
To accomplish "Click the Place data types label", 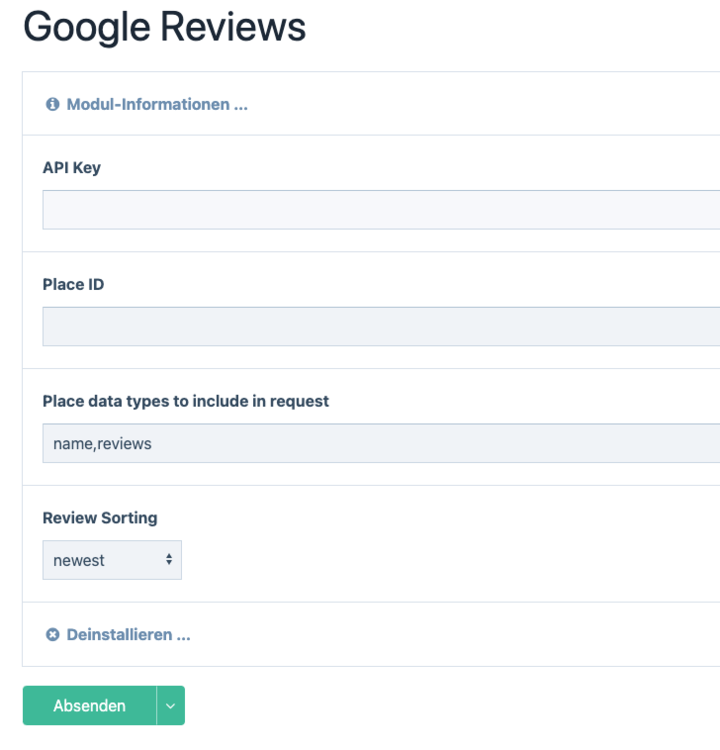I will (x=185, y=401).
